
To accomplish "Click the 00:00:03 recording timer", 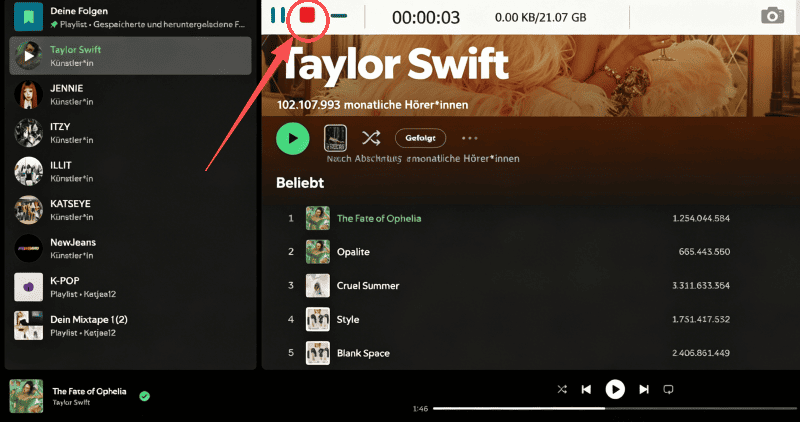I will pyautogui.click(x=426, y=17).
